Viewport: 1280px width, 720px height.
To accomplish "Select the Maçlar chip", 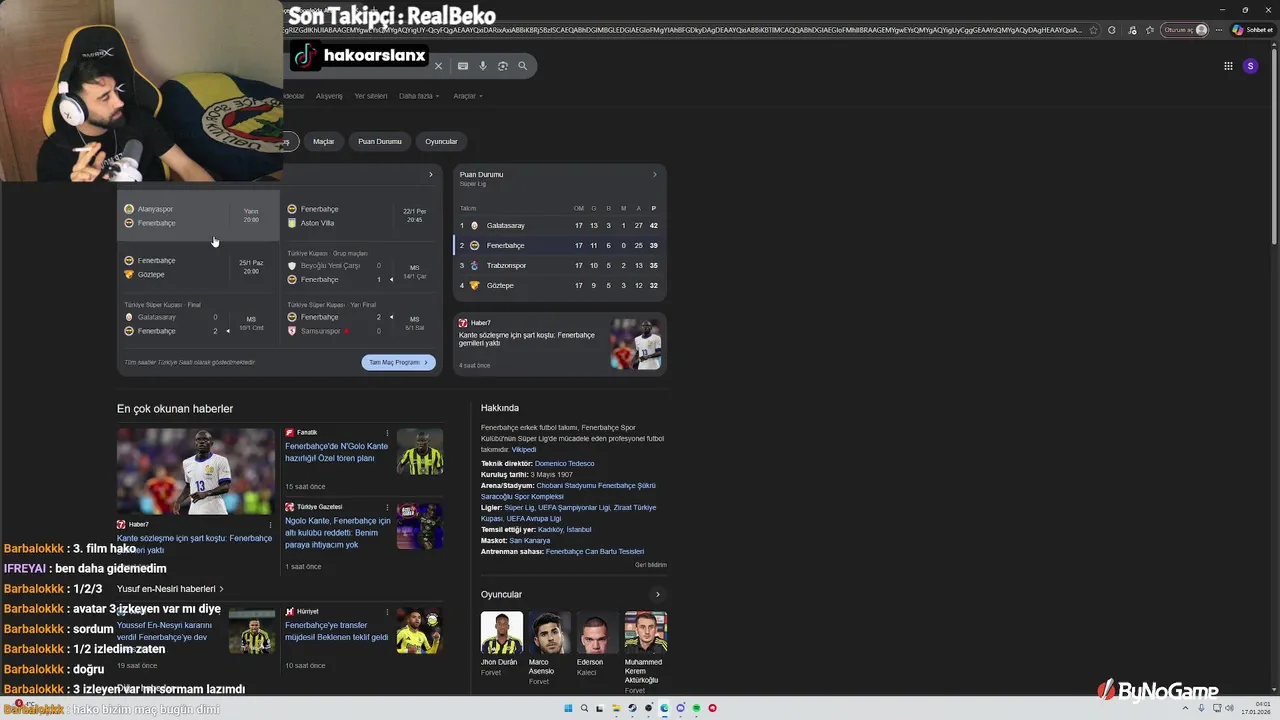I will 323,141.
